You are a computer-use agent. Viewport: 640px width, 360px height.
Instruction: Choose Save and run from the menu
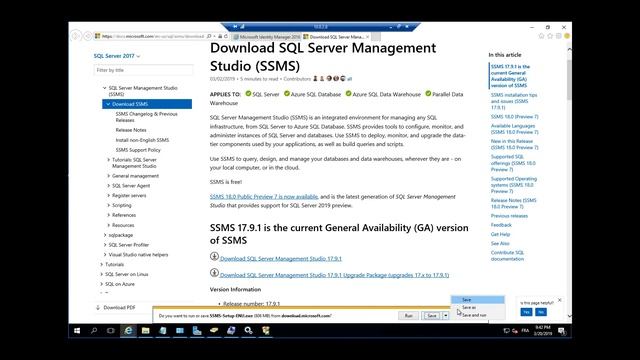478,315
